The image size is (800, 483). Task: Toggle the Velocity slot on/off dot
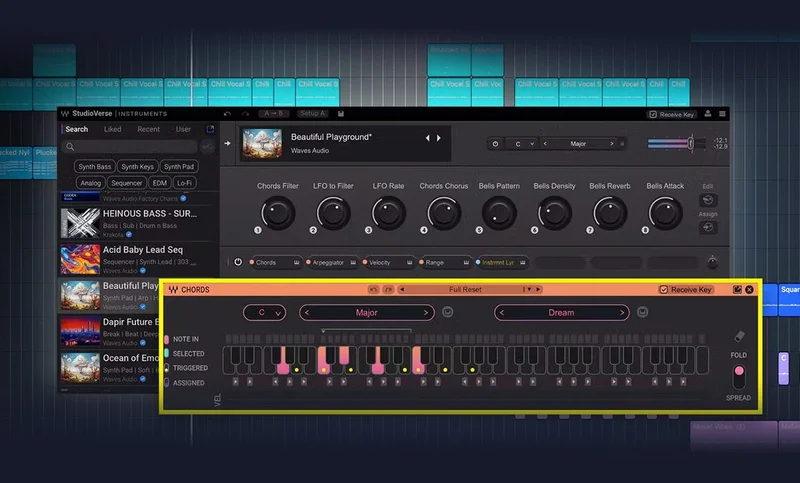(365, 262)
